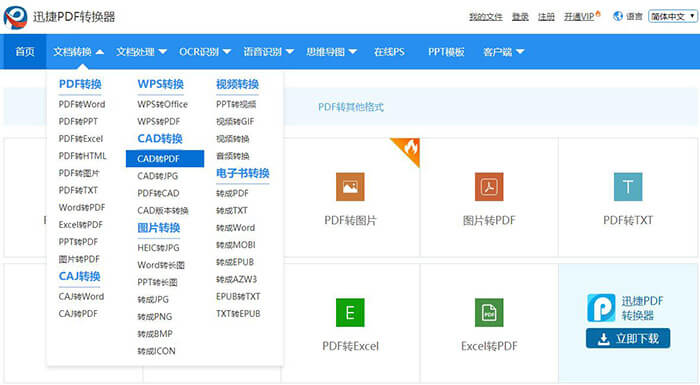Click the 登录 login link
The image size is (700, 385).
click(x=520, y=17)
